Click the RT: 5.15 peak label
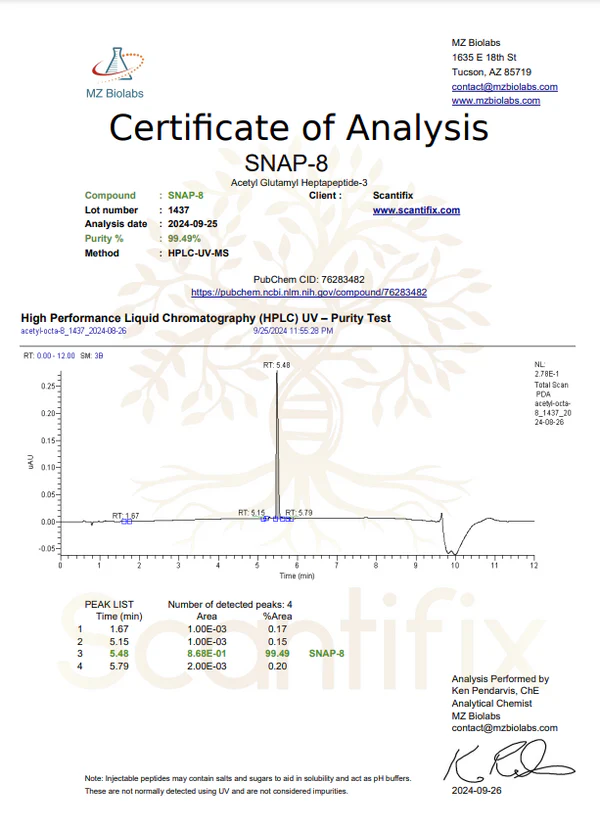This screenshot has width=600, height=829. pyautogui.click(x=251, y=512)
